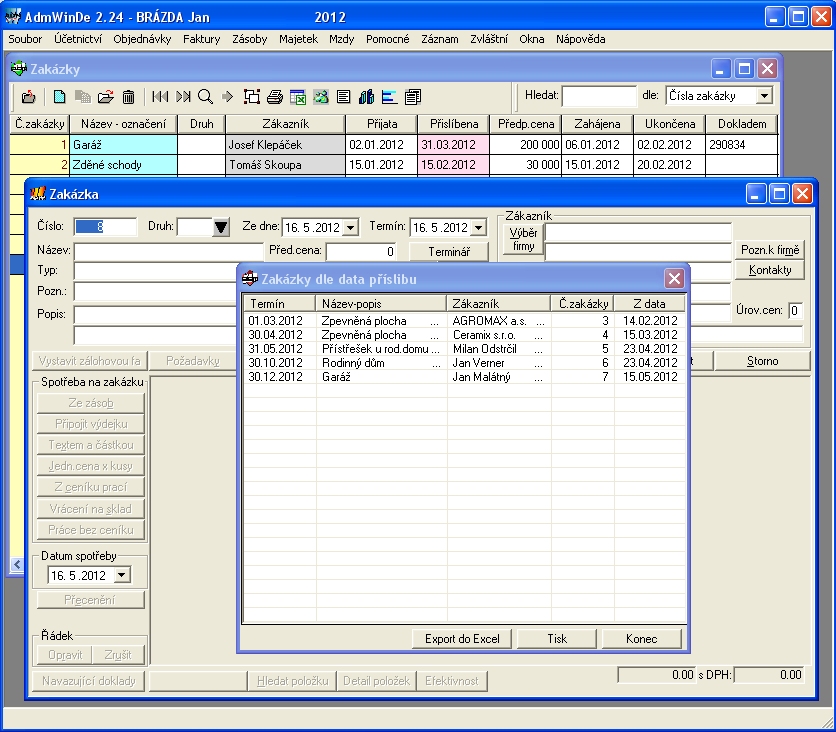
Task: Click the exit/close-form toolbar icon in Zakázky
Action: pyautogui.click(x=28, y=96)
